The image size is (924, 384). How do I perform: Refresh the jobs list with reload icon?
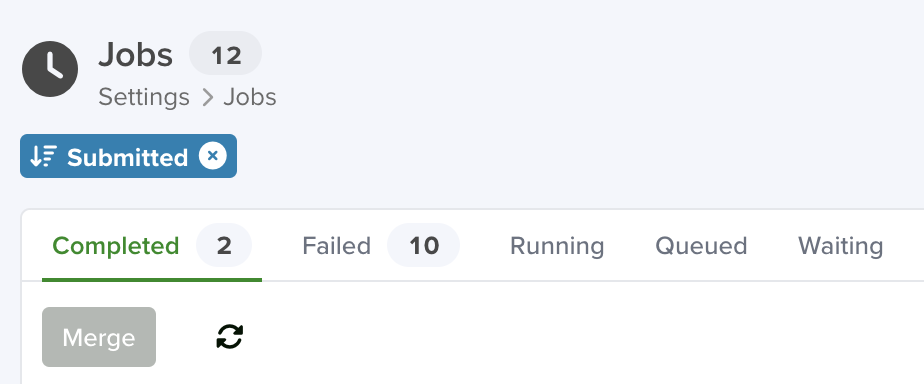click(230, 337)
